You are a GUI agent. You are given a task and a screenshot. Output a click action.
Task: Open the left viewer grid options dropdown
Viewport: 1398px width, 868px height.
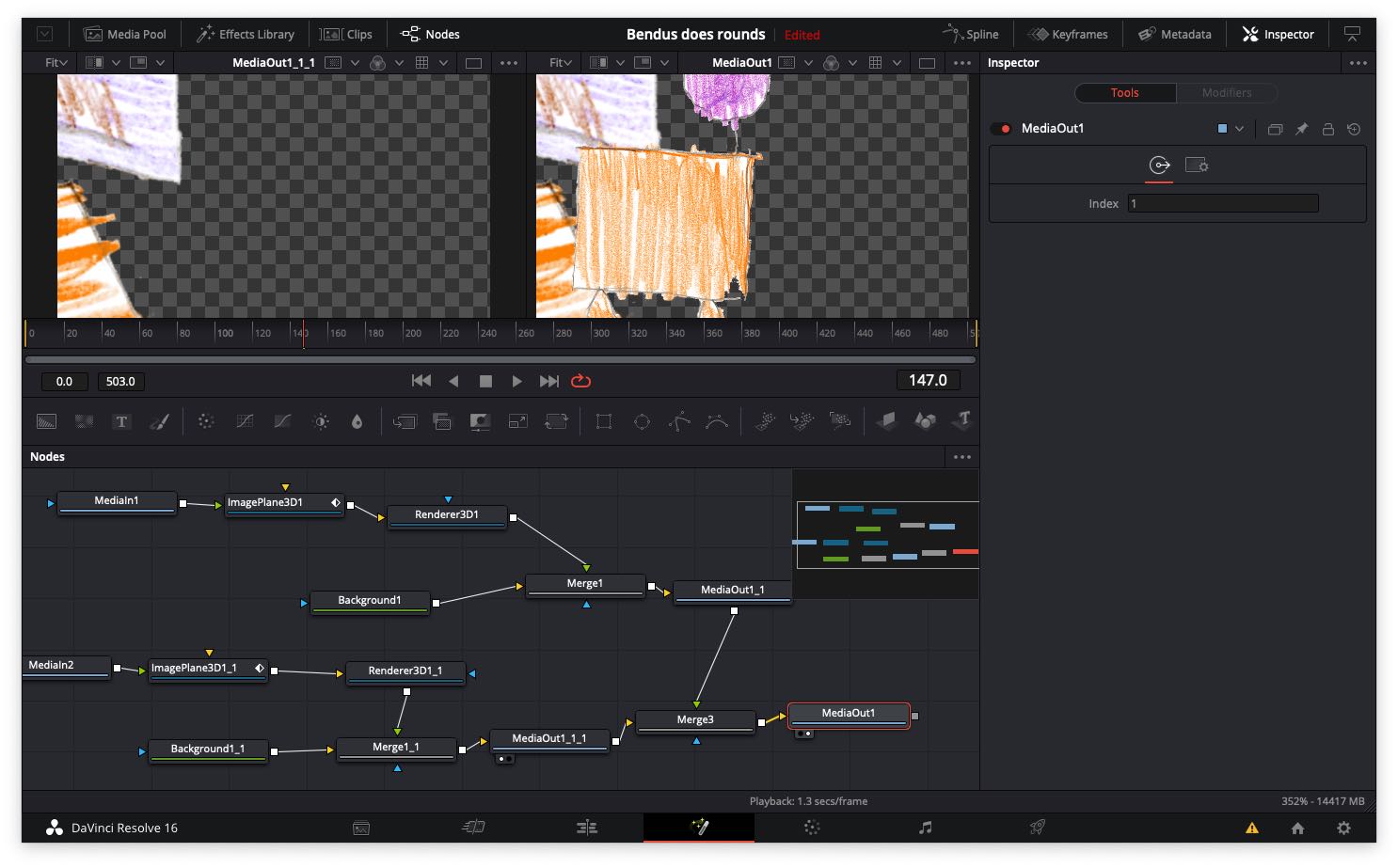443,63
